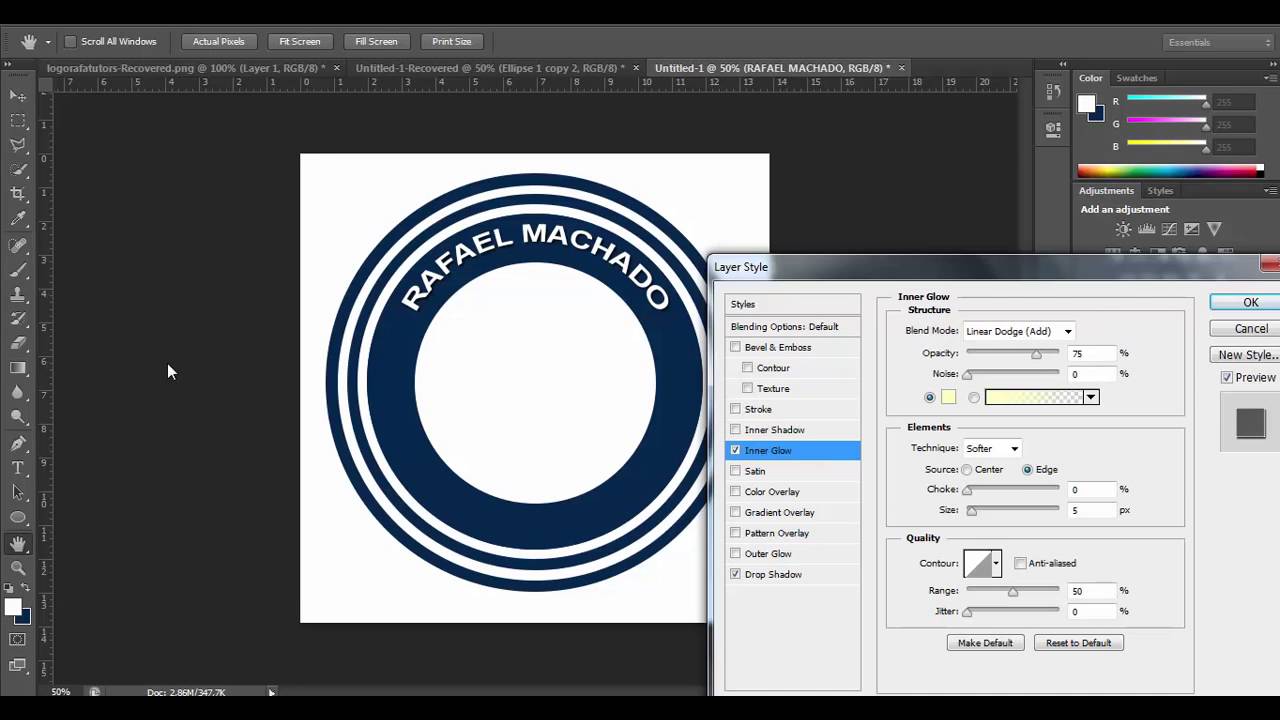The width and height of the screenshot is (1280, 720).
Task: Select Blending Options: Default entry
Action: (792, 327)
